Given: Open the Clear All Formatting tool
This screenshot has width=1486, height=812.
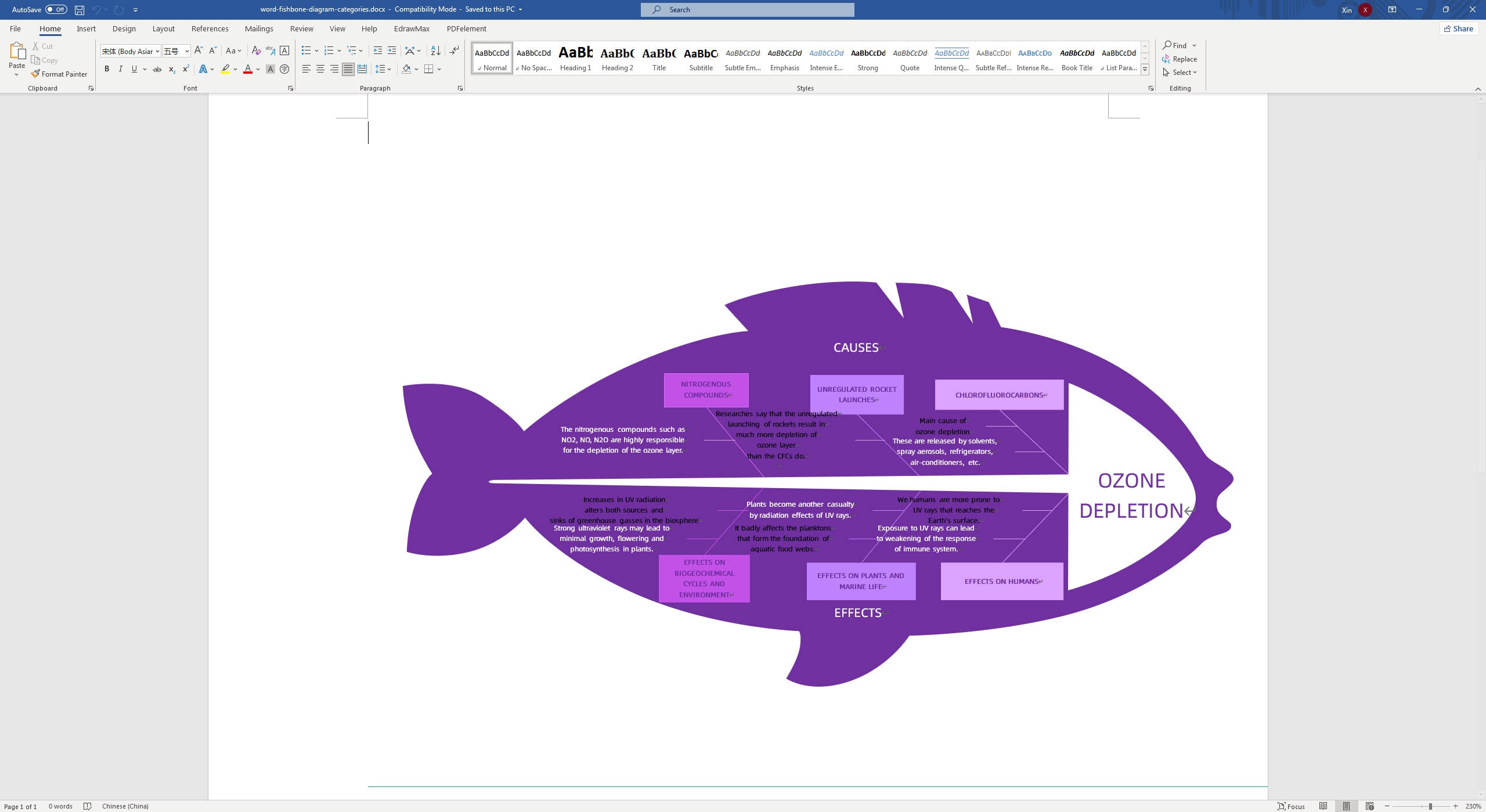Looking at the screenshot, I should [256, 50].
